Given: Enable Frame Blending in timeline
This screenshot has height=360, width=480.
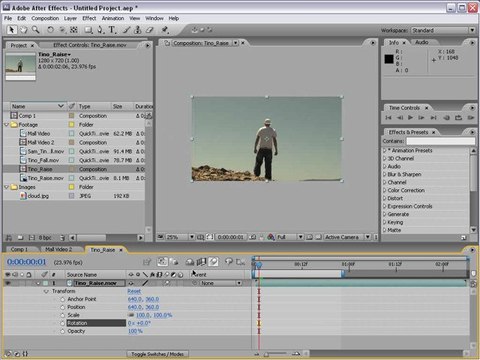Looking at the screenshot, I should tap(201, 262).
